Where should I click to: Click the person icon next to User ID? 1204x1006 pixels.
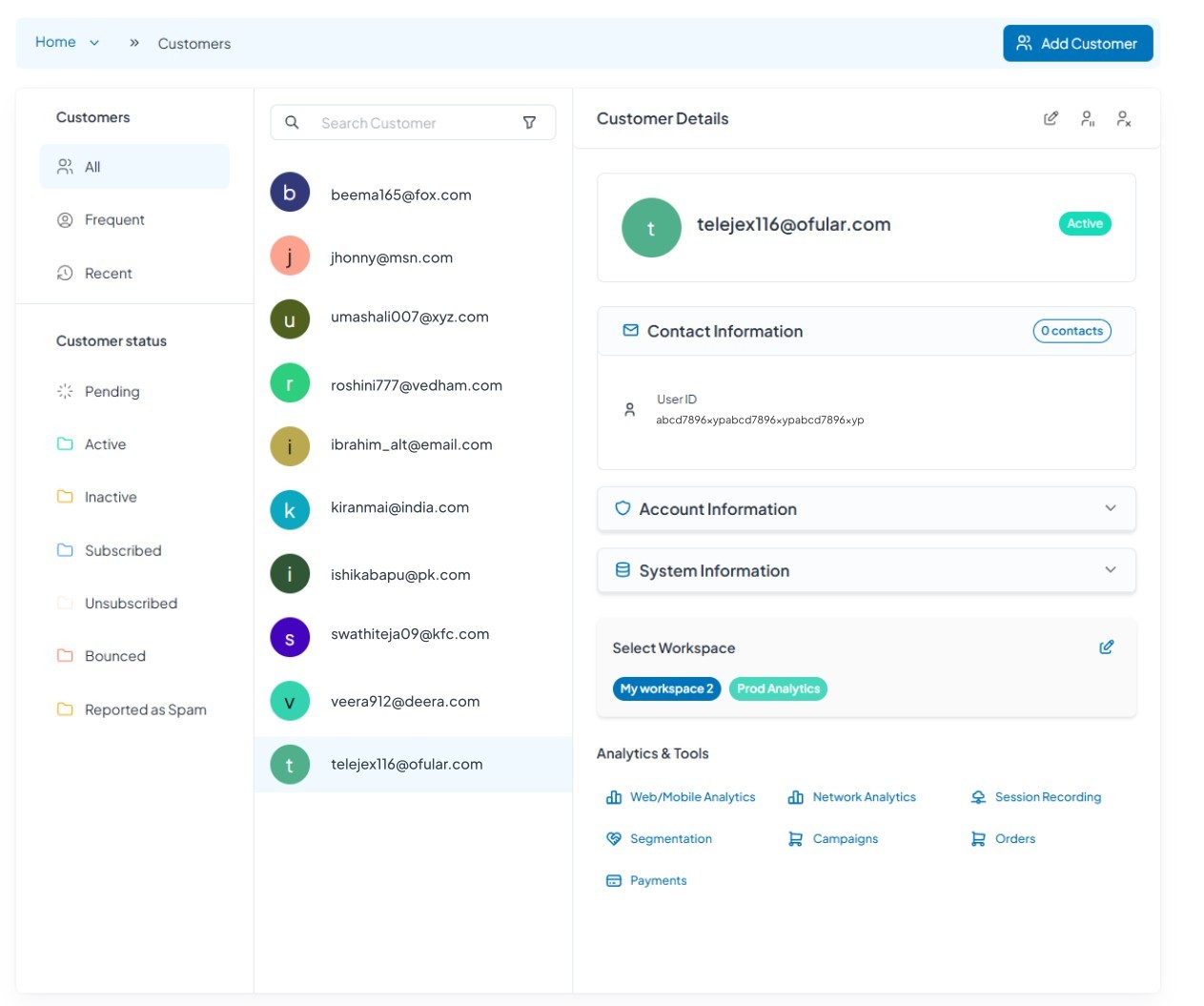click(629, 410)
